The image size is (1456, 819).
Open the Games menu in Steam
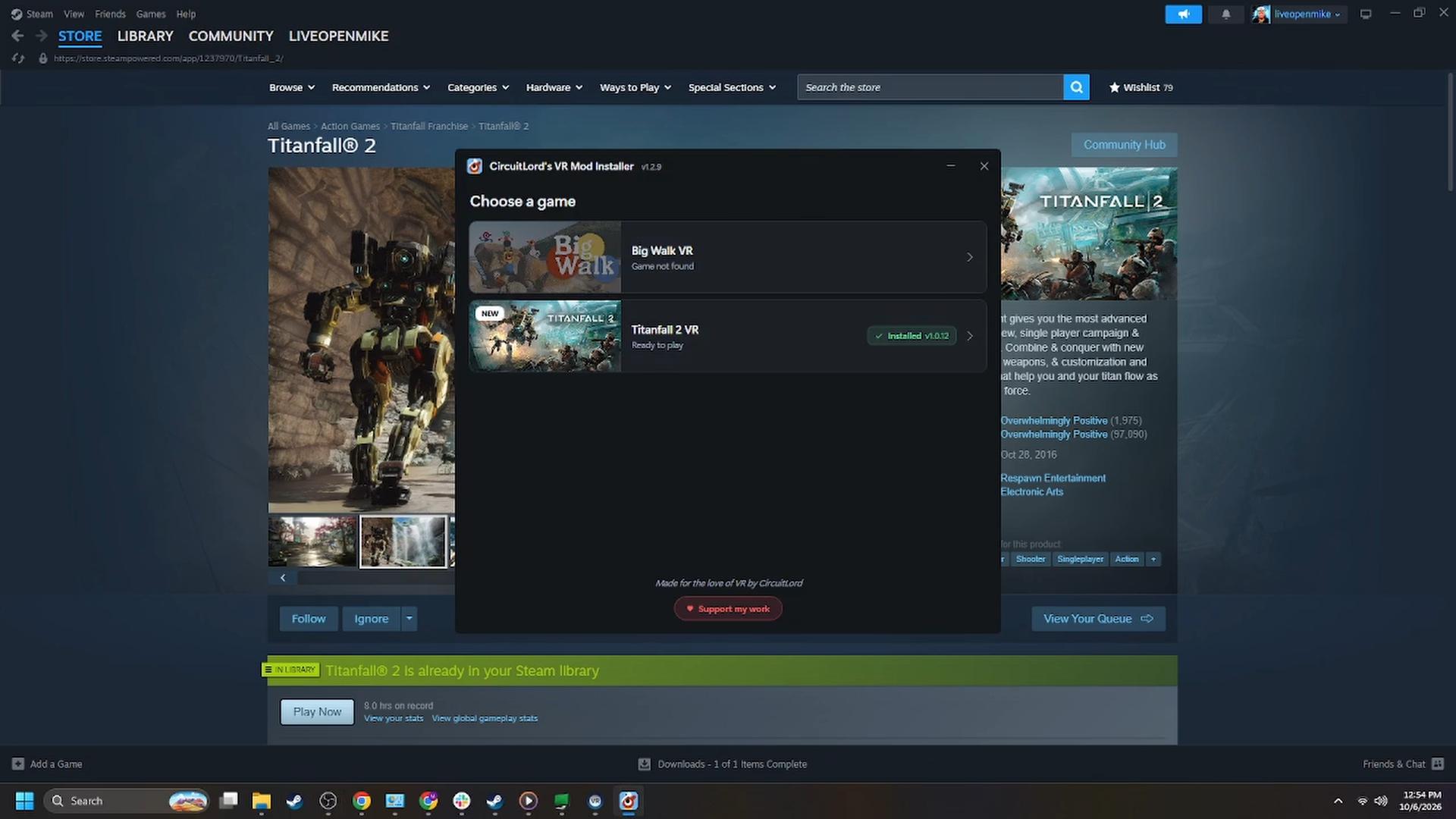pyautogui.click(x=150, y=14)
